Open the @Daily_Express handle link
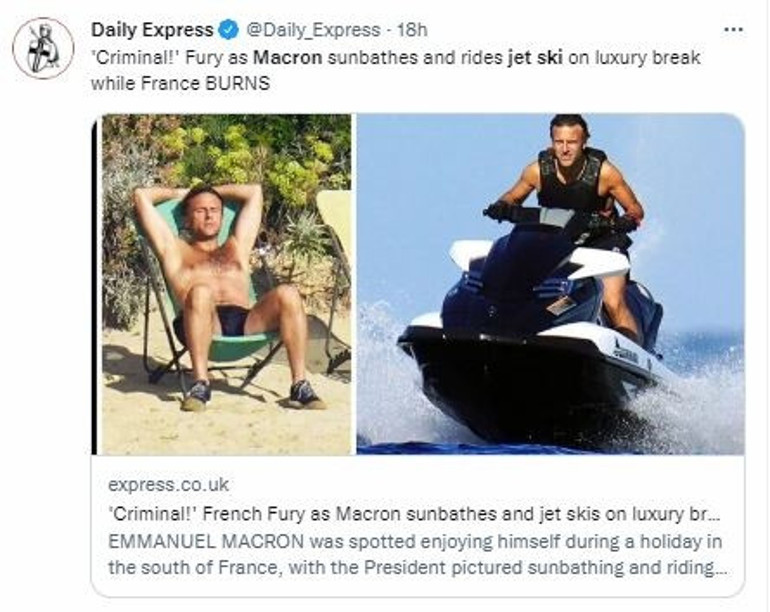 point(312,30)
